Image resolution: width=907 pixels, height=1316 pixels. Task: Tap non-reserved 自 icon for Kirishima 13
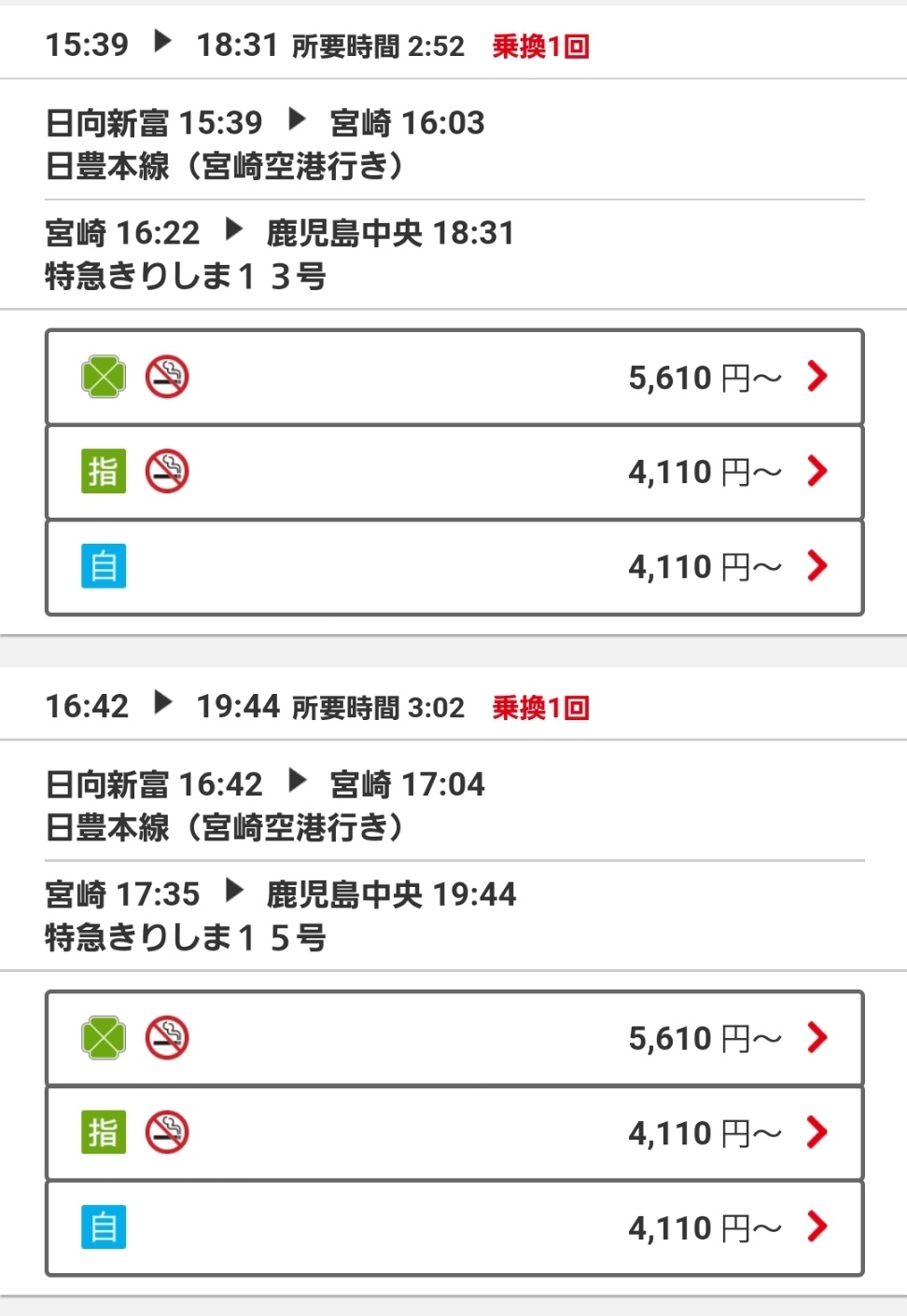coord(104,566)
